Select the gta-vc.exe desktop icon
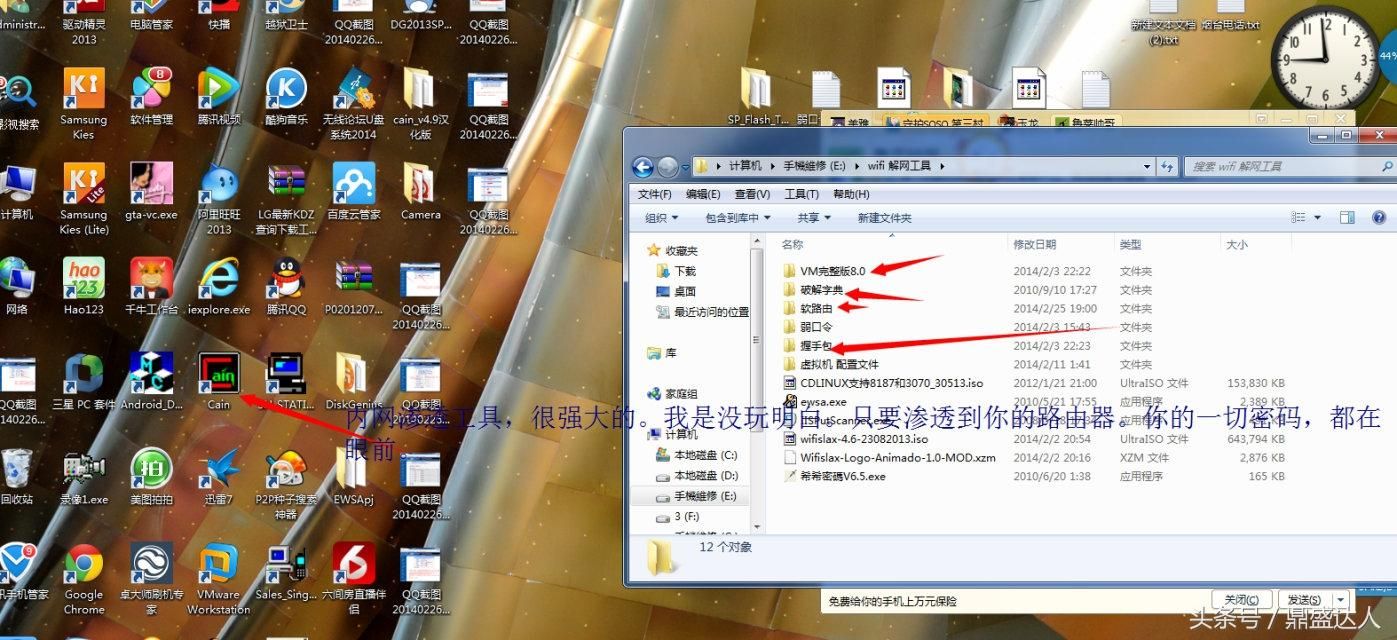Image resolution: width=1397 pixels, height=640 pixels. (x=152, y=191)
